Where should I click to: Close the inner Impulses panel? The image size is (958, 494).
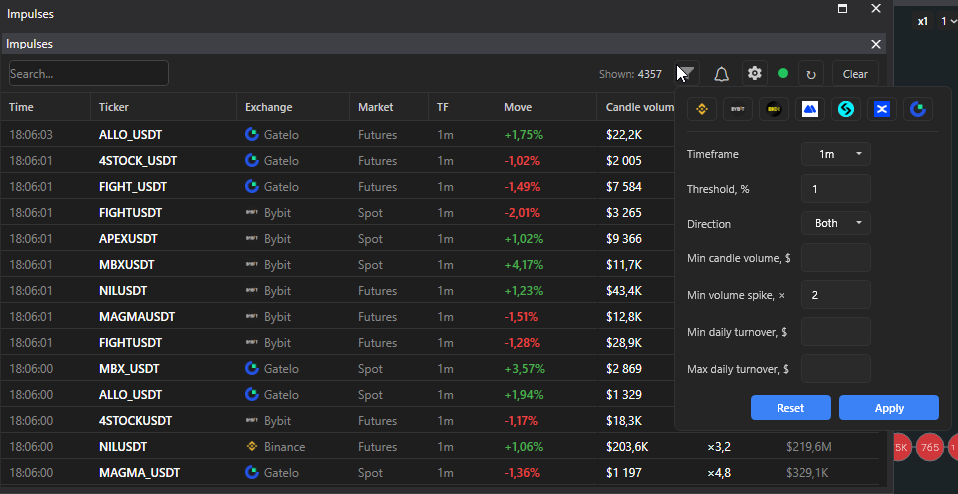[x=876, y=44]
